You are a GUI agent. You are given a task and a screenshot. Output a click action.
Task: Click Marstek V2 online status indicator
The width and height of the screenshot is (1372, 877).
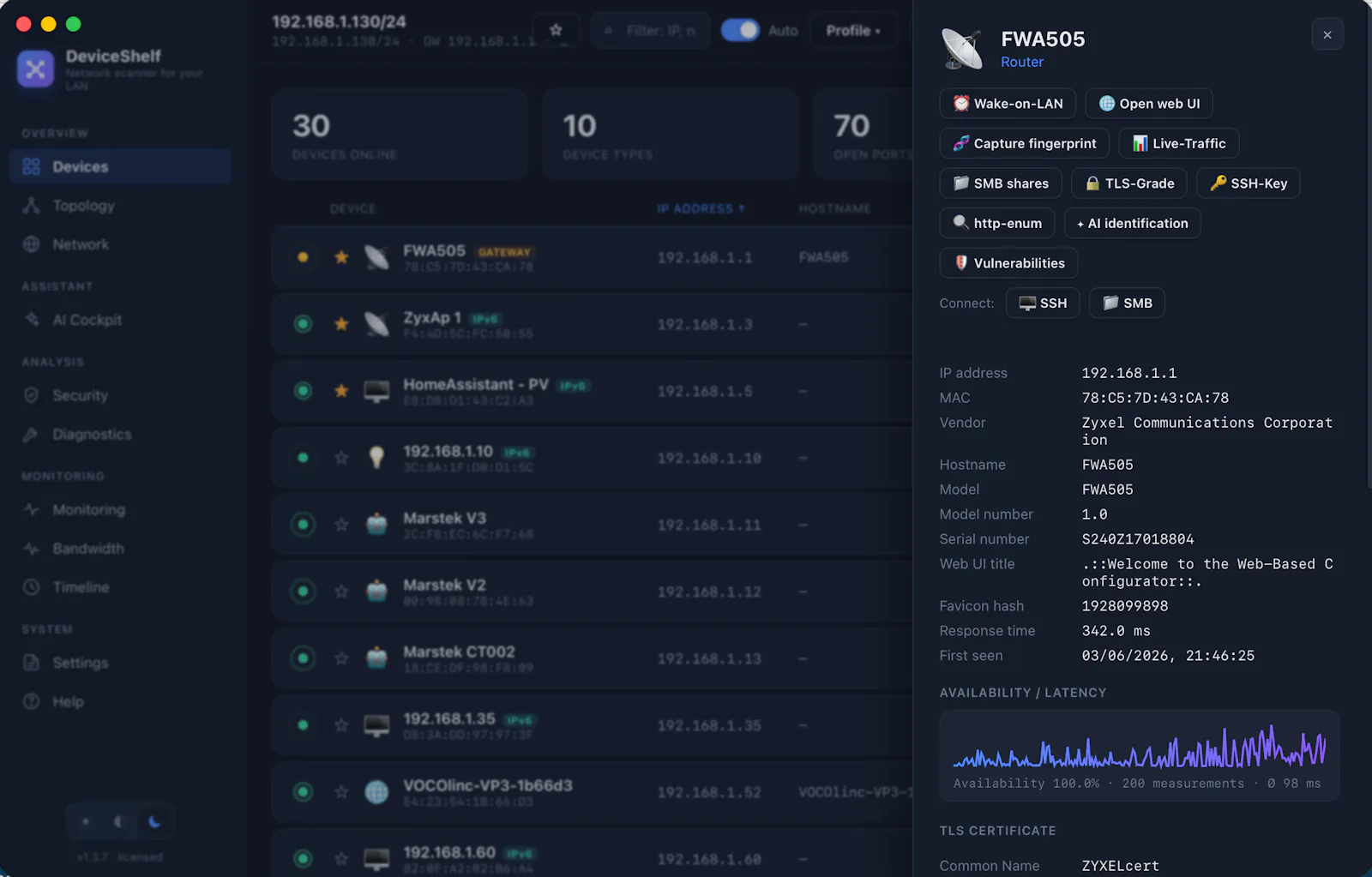[x=303, y=591]
